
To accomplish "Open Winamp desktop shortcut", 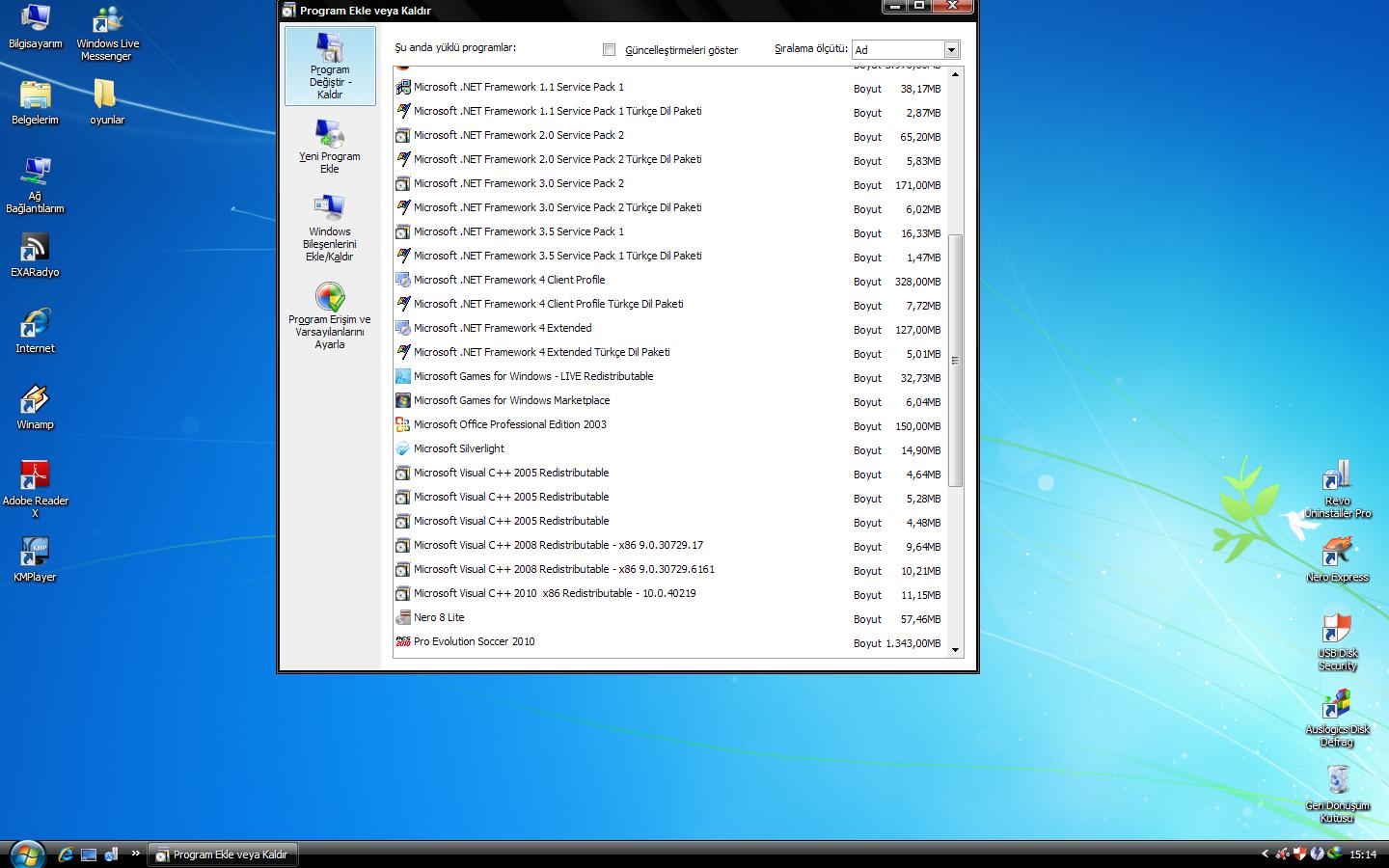I will (36, 407).
